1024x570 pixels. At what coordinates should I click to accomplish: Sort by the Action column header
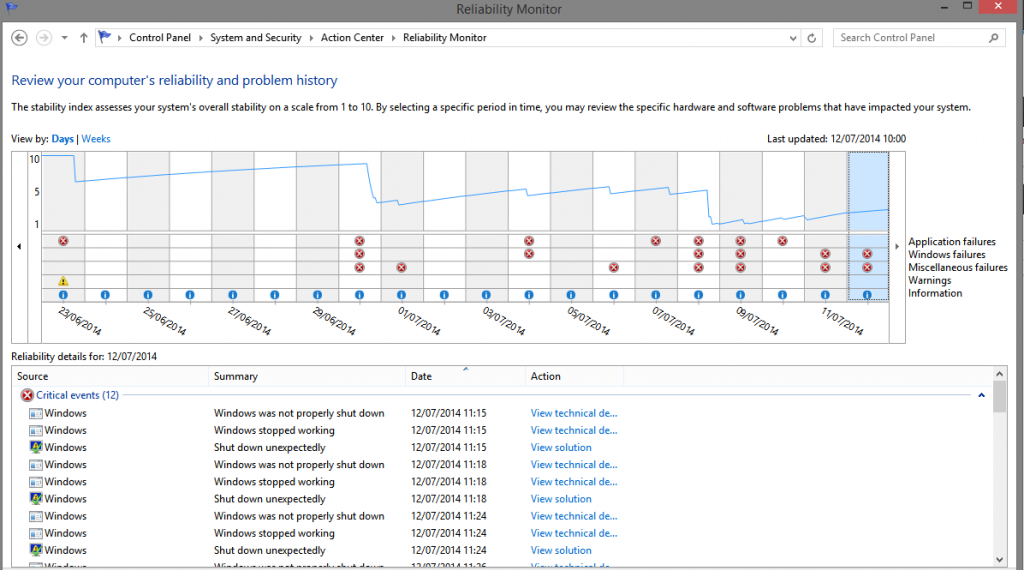click(x=575, y=376)
